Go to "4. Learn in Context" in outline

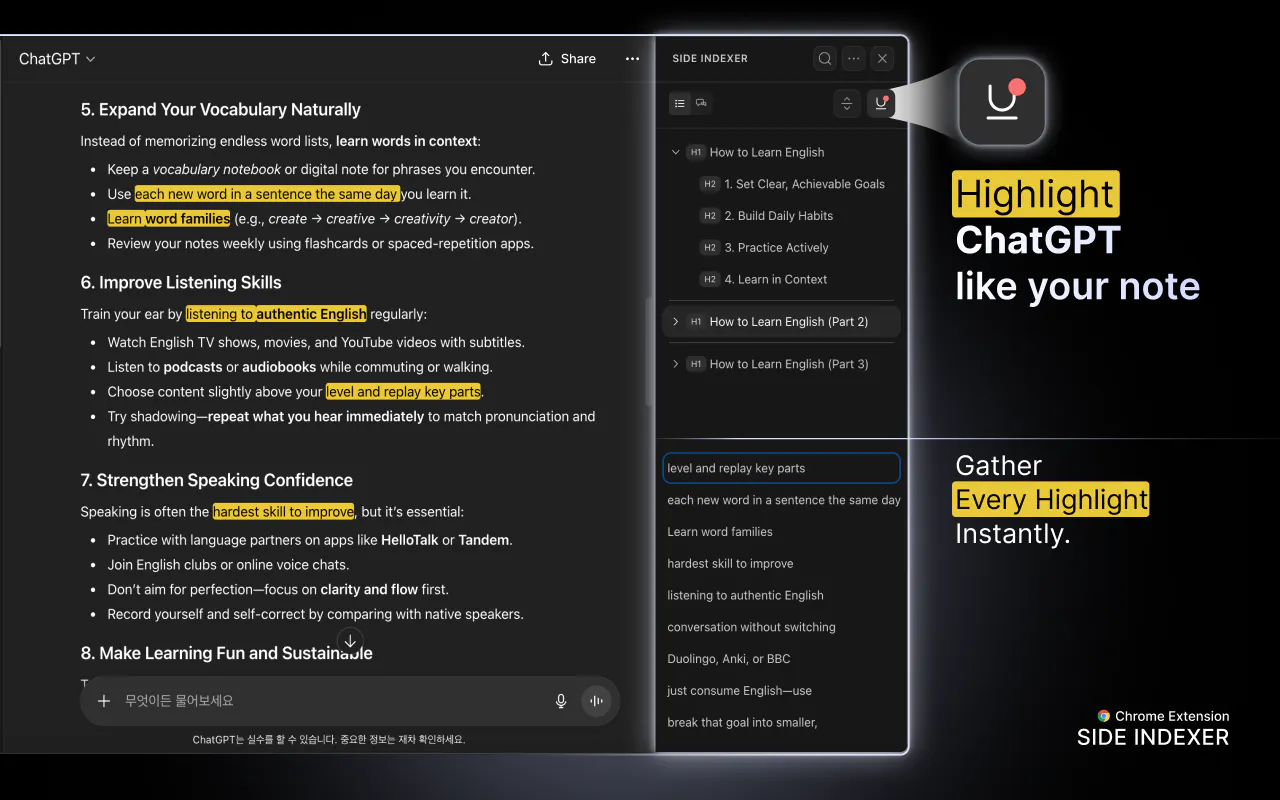(775, 280)
